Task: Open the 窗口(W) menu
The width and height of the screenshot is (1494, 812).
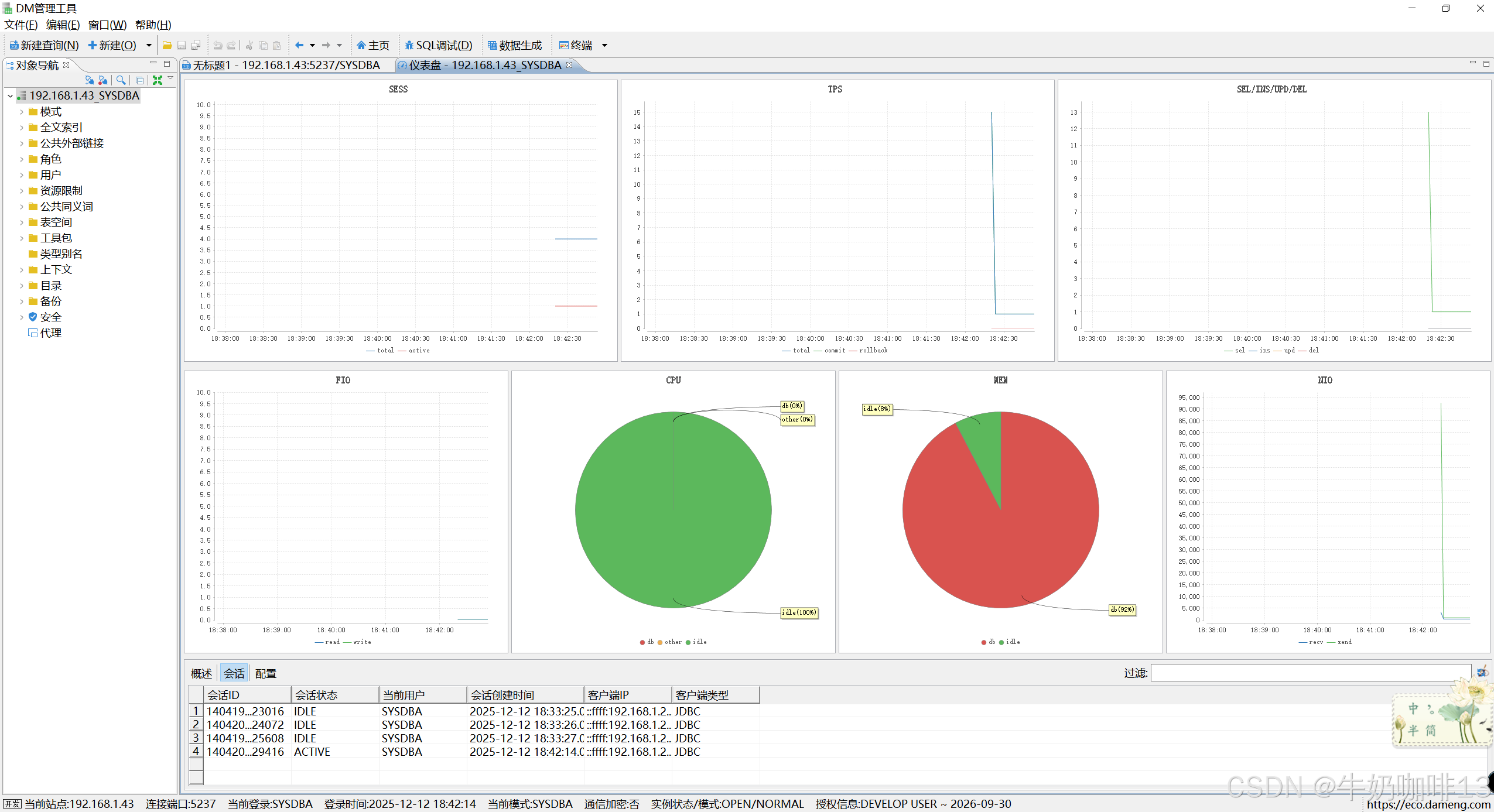Action: 107,25
